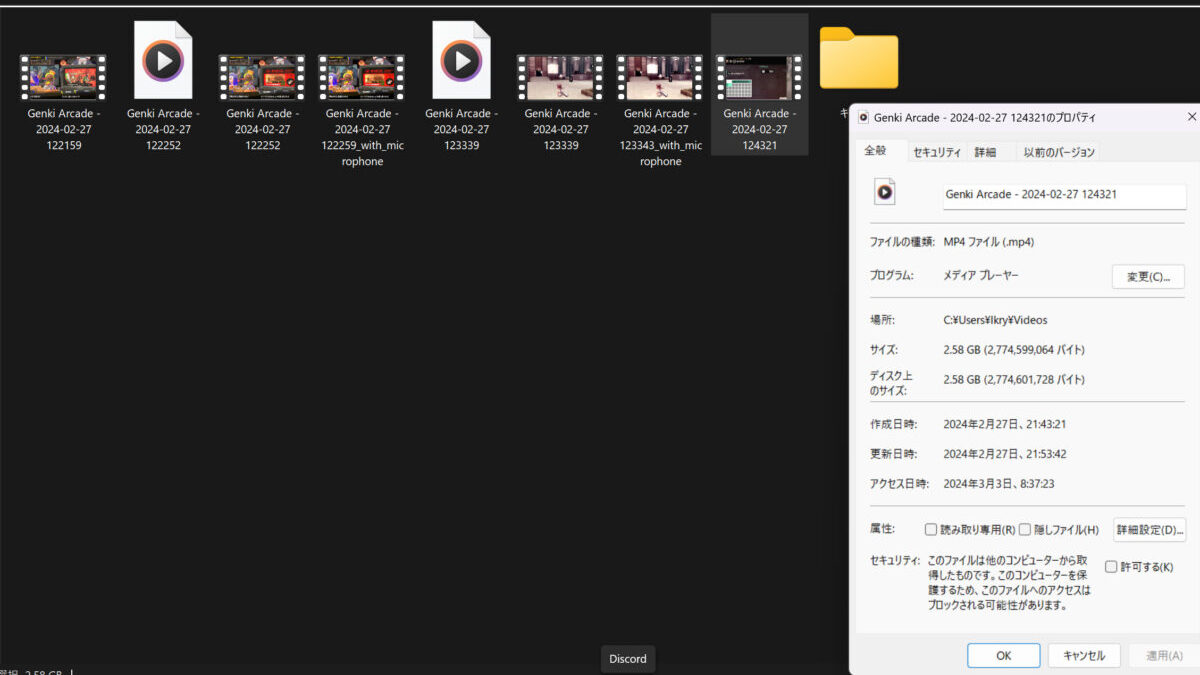Click the media file icon beside the name field
This screenshot has width=1200, height=675.
[x=884, y=192]
